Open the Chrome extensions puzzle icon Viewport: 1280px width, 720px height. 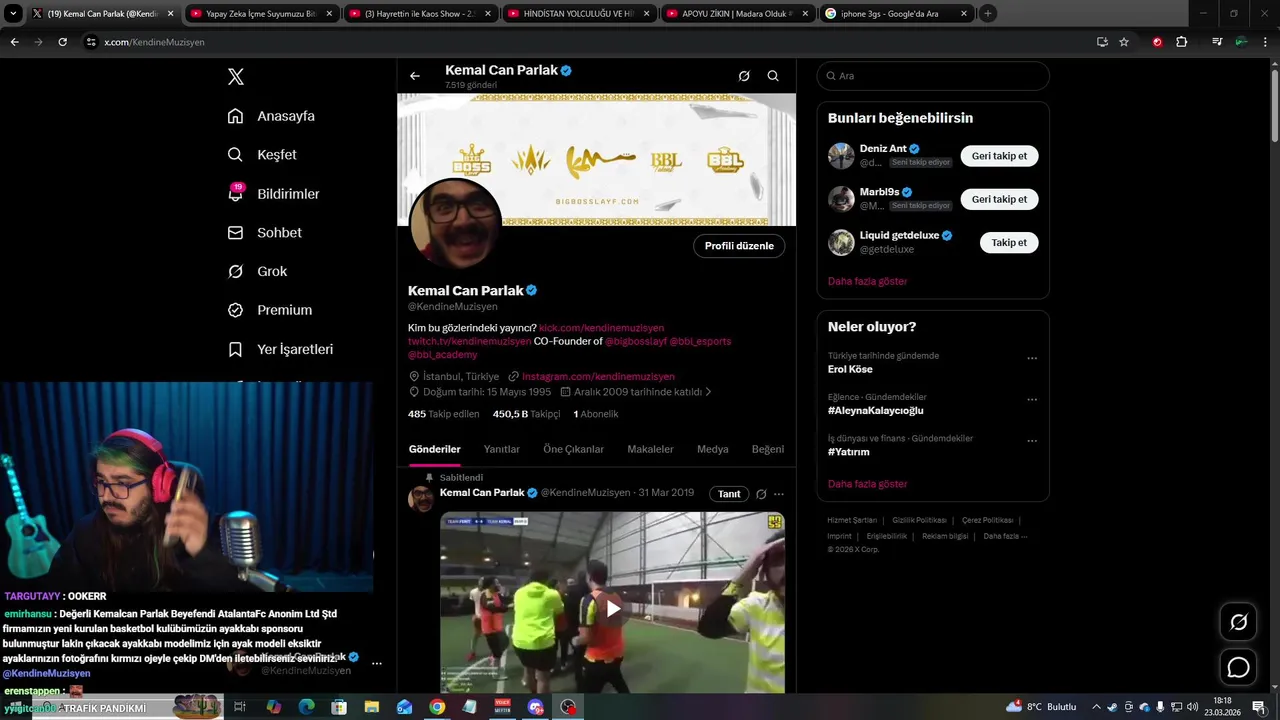[x=1181, y=42]
